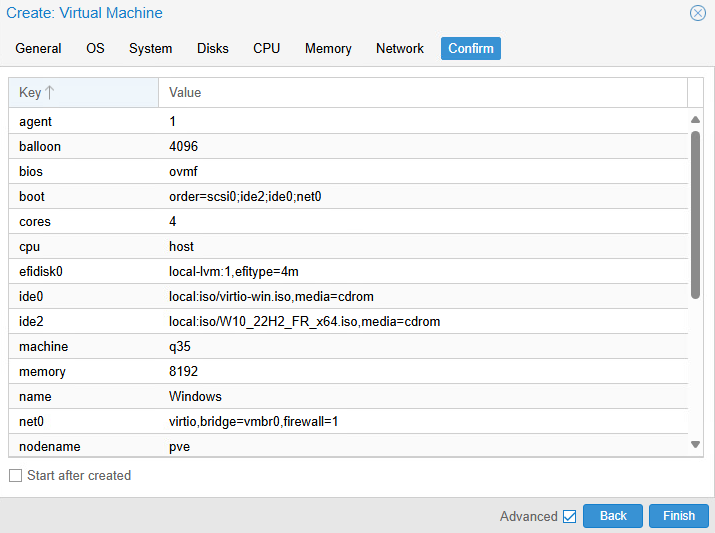This screenshot has height=533, width=715.
Task: Click the Back button
Action: 613,516
